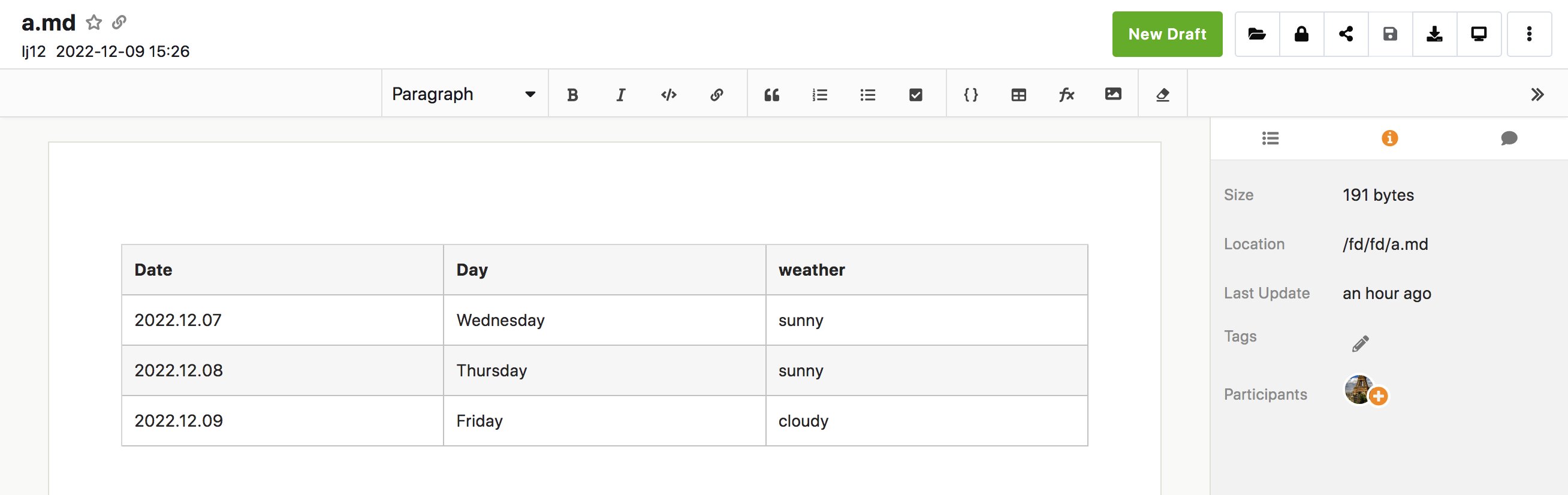
Task: Switch to the comments tab
Action: [x=1509, y=139]
